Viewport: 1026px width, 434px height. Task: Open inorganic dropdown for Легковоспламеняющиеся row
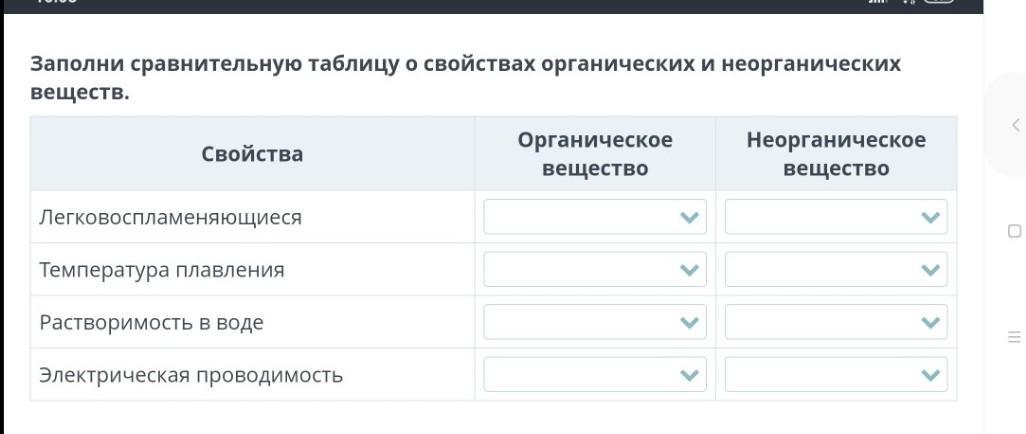point(836,217)
